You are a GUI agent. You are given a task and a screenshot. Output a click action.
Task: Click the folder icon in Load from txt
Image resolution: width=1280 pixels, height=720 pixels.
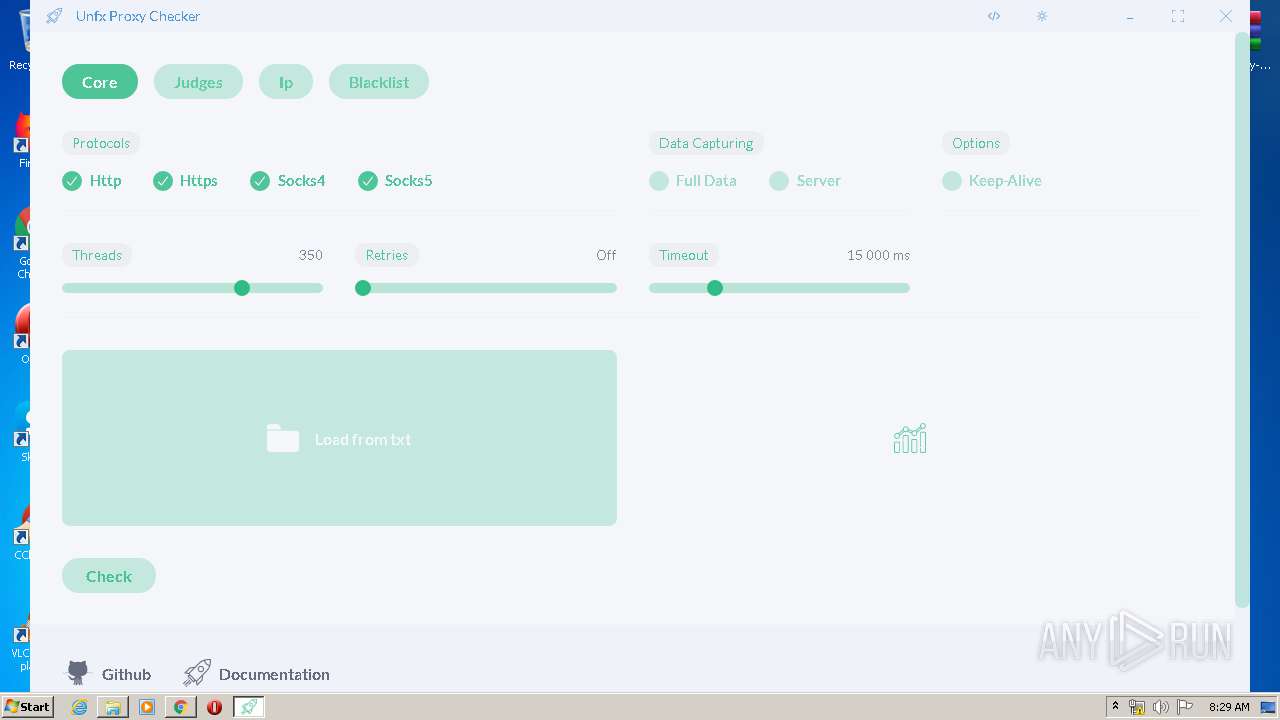[x=283, y=438]
